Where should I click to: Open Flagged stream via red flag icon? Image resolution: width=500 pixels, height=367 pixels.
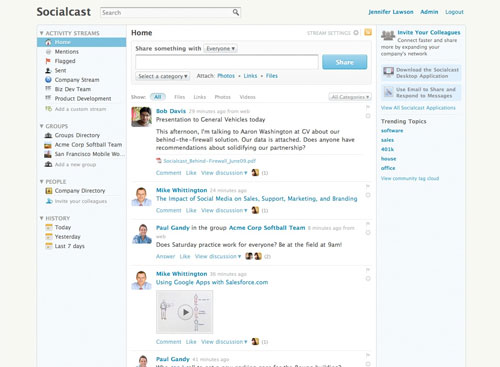click(x=48, y=61)
